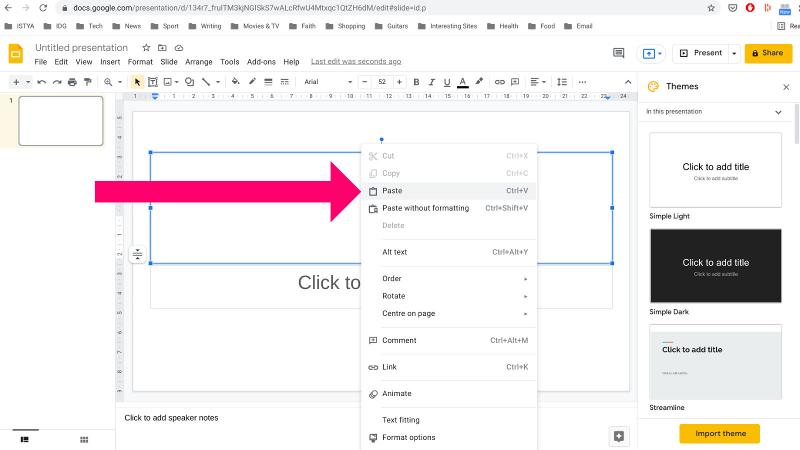800x450 pixels.
Task: Click the zoom magnifier icon
Action: [108, 82]
